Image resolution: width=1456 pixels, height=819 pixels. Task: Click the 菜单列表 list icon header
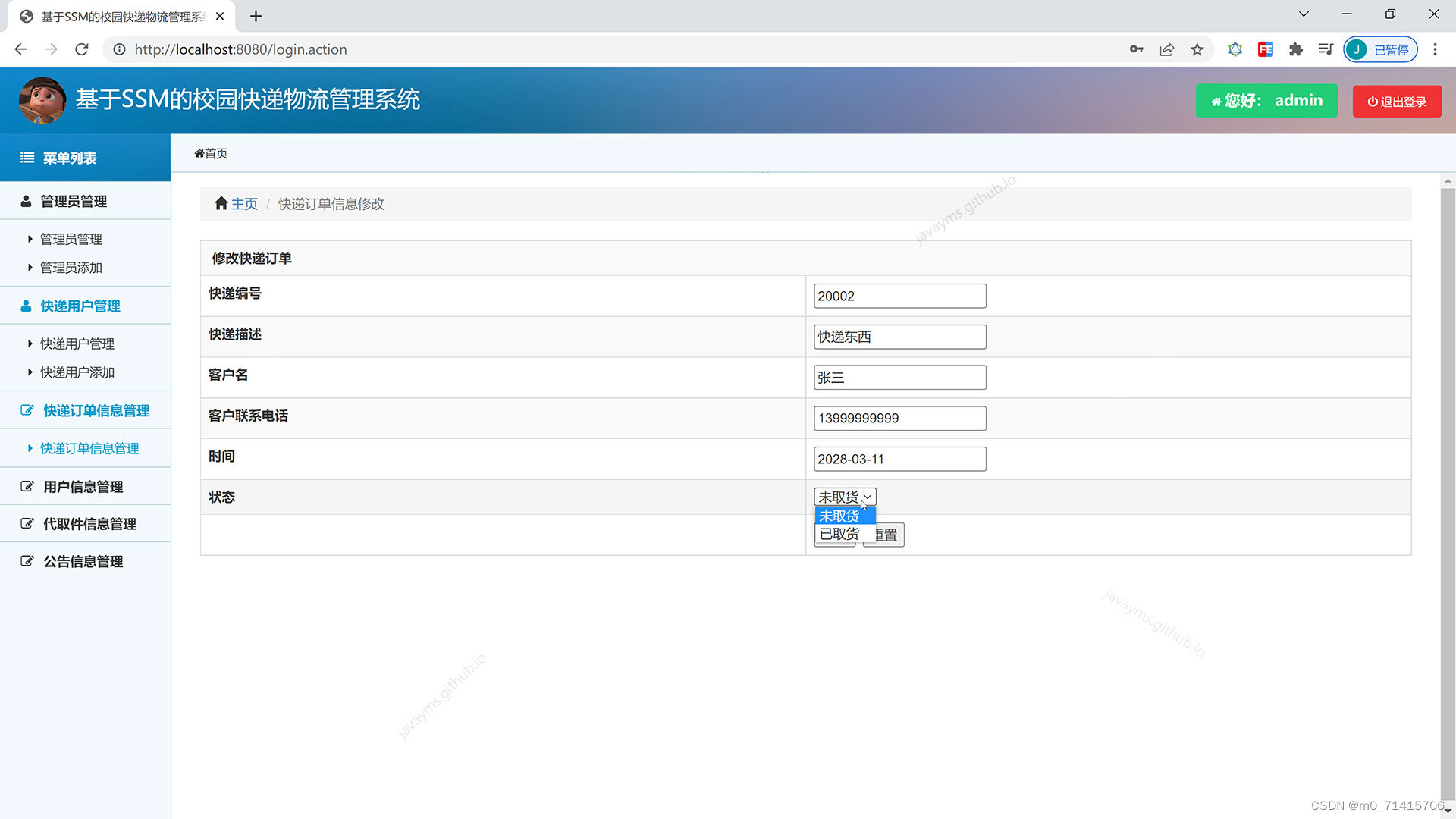(27, 158)
